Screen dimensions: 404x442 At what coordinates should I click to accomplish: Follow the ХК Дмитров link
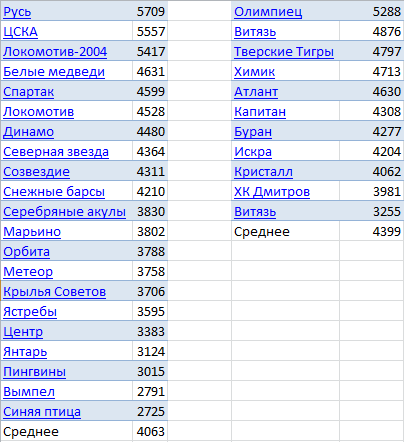[x=272, y=192]
